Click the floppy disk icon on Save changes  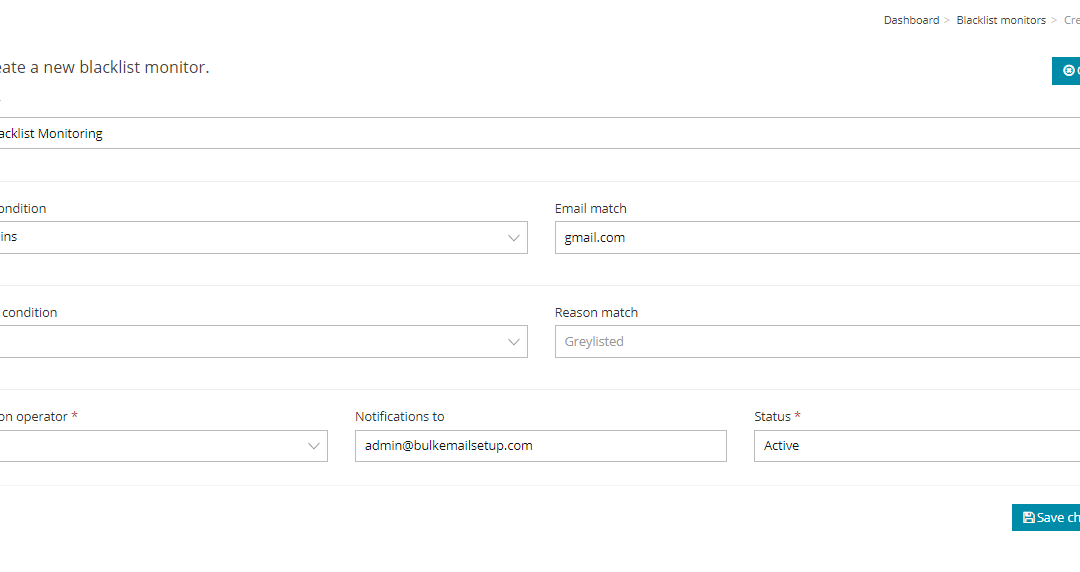pyautogui.click(x=1028, y=518)
